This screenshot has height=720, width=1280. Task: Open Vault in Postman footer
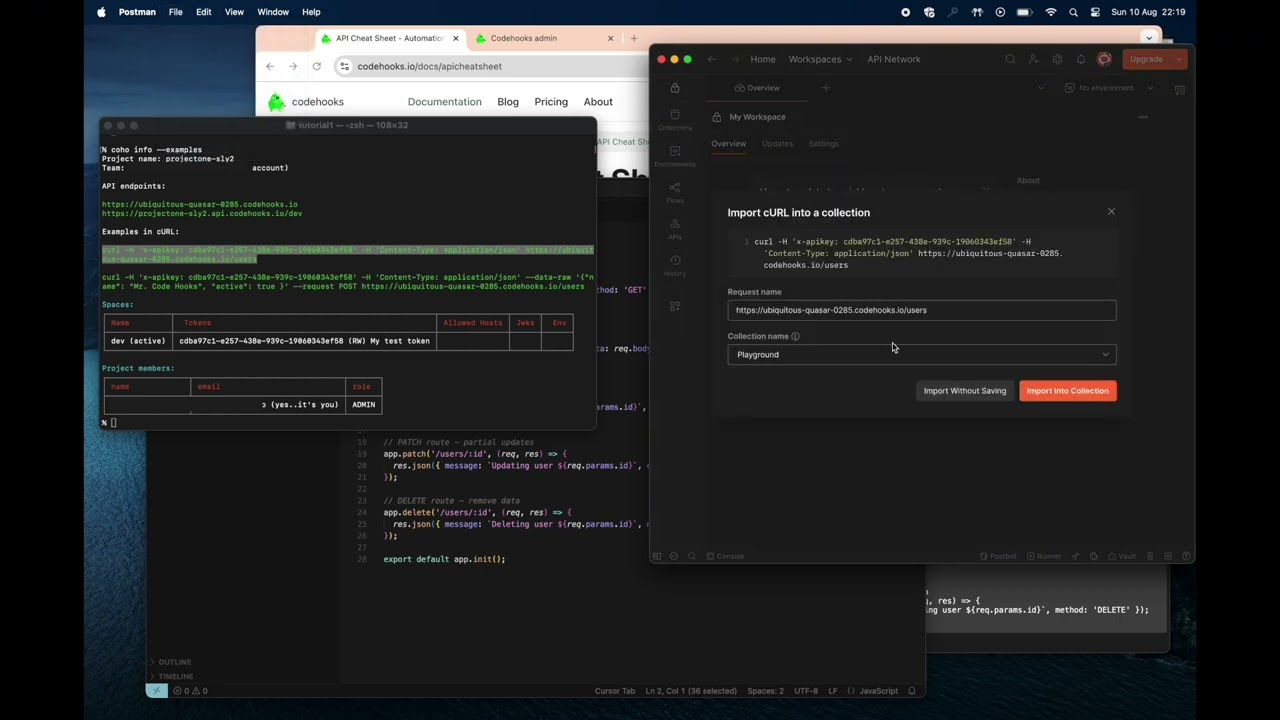pos(1122,556)
